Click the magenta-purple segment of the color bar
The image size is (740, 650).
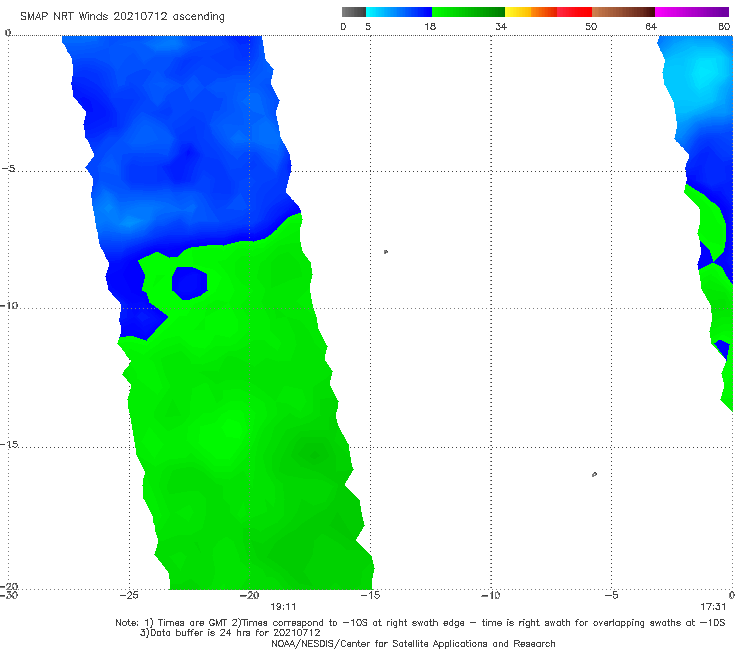(692, 12)
